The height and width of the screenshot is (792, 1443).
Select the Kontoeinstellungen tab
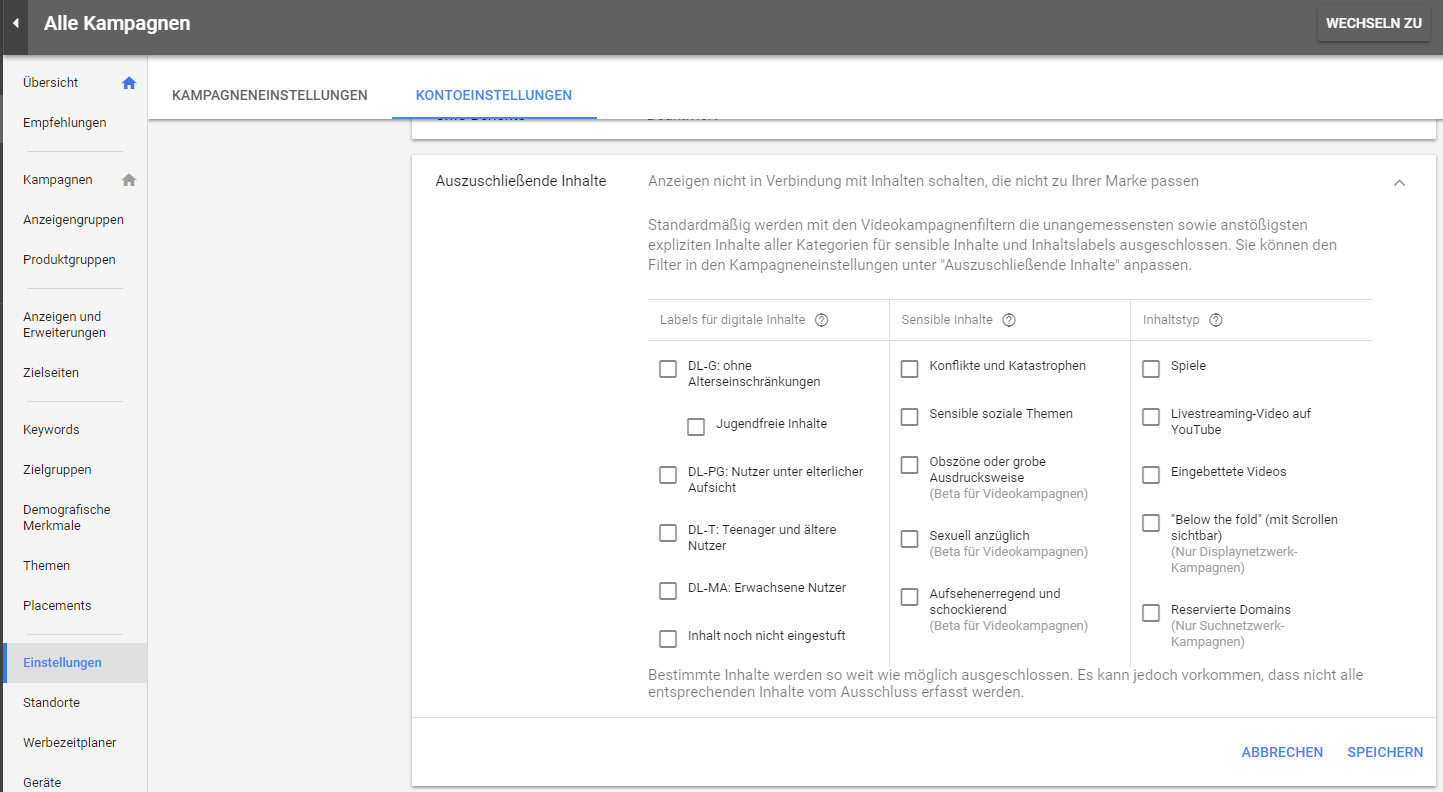click(x=494, y=96)
